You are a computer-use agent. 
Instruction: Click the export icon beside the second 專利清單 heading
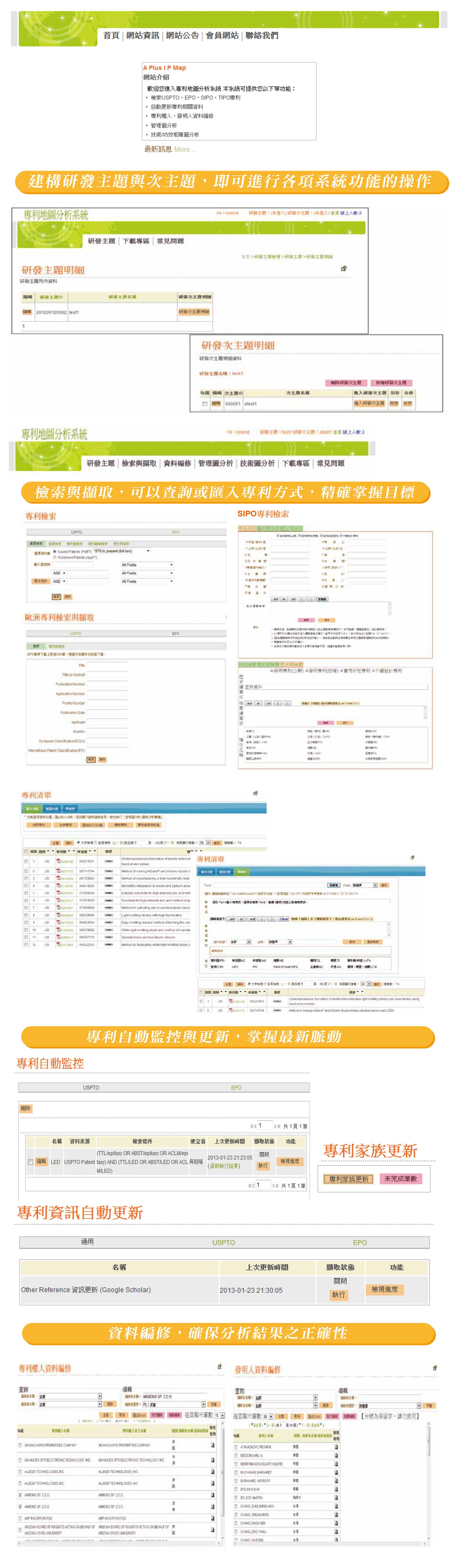[x=413, y=857]
